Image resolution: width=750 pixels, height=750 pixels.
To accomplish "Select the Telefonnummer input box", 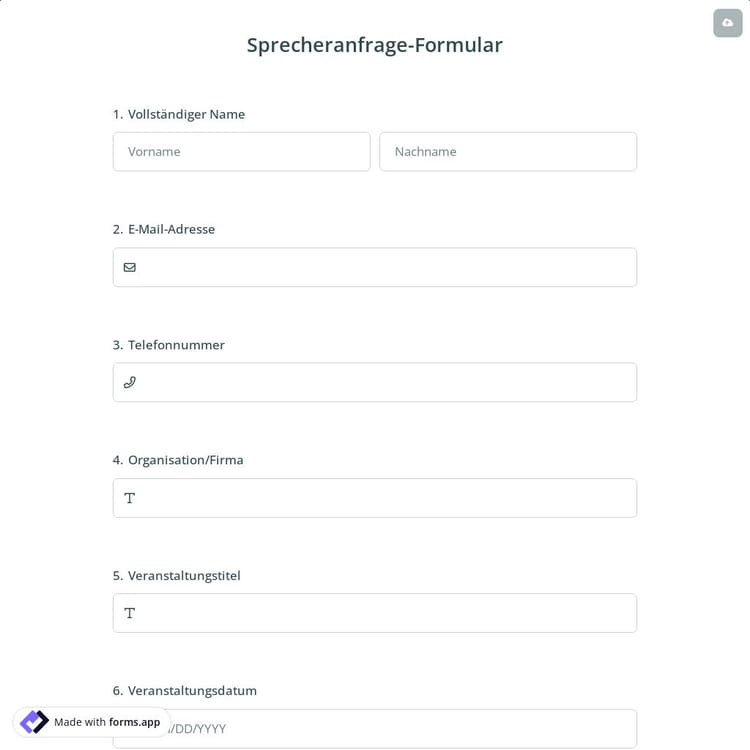I will 385,382.
